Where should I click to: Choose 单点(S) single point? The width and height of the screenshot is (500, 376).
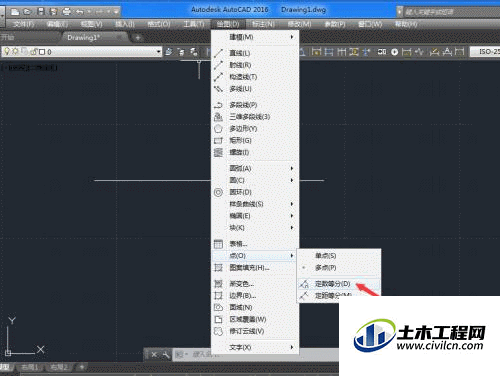(339, 256)
